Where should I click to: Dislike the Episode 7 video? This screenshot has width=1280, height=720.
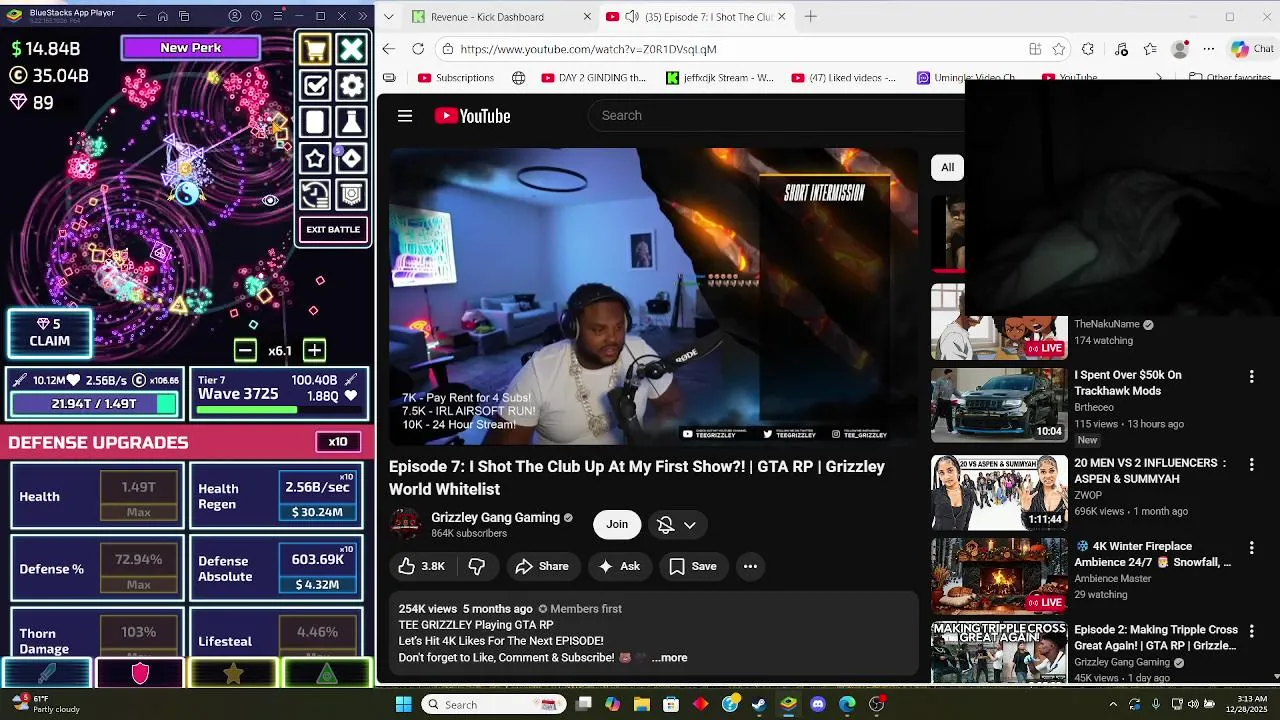(x=477, y=566)
